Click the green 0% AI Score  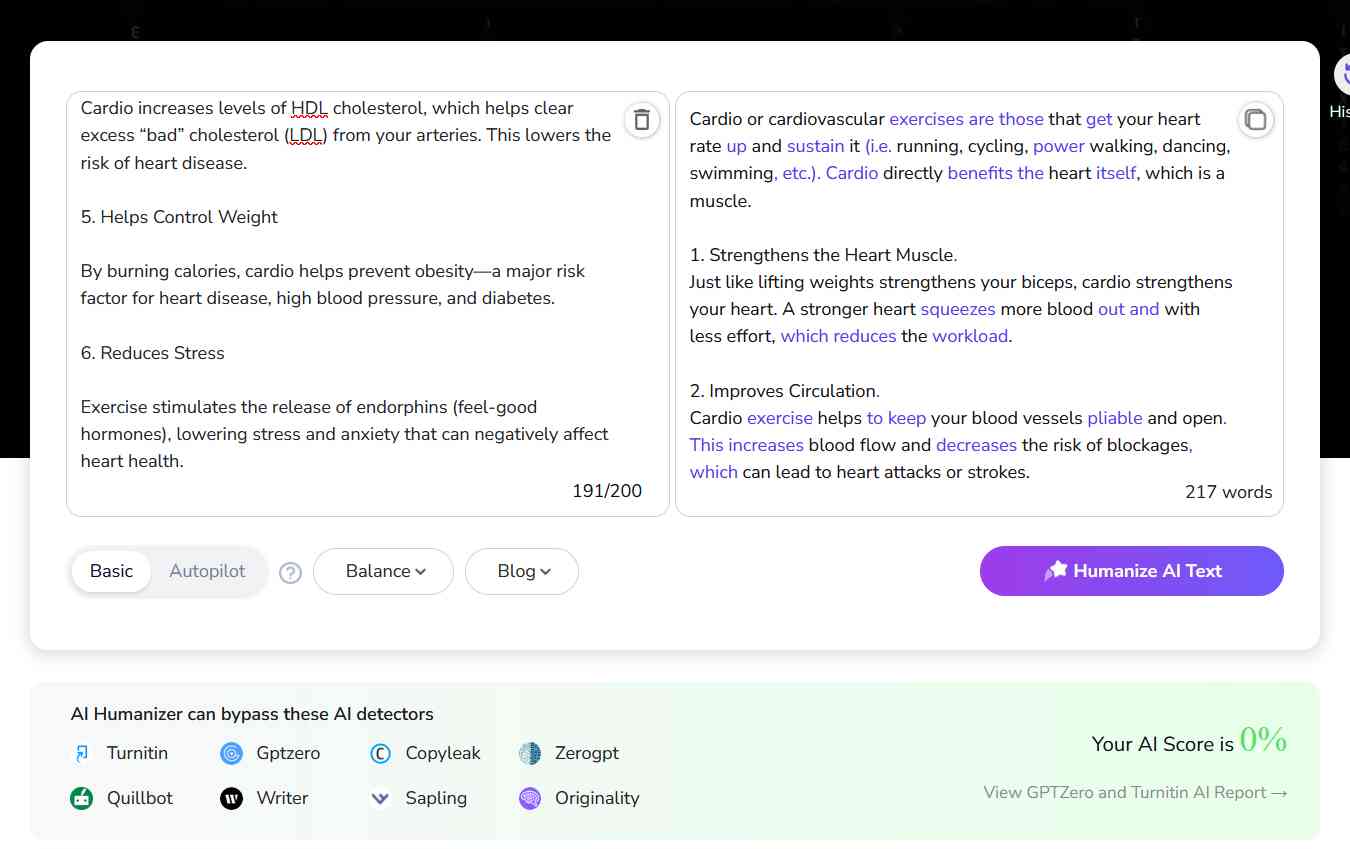(x=1263, y=741)
